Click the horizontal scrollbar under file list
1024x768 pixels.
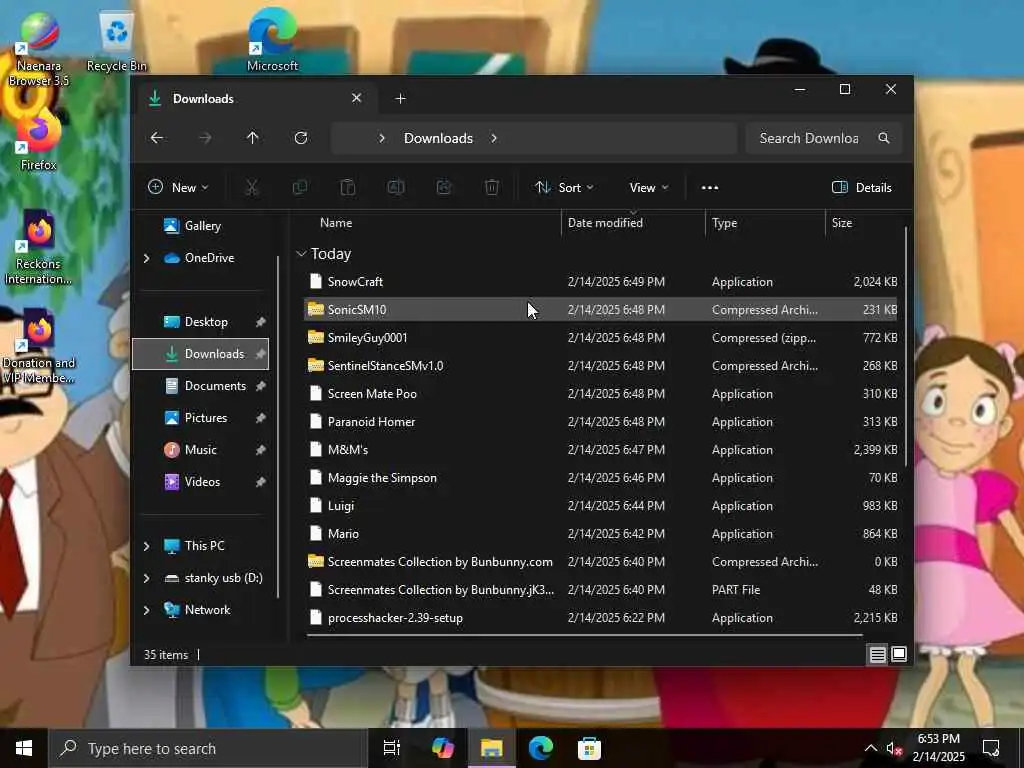[x=584, y=635]
